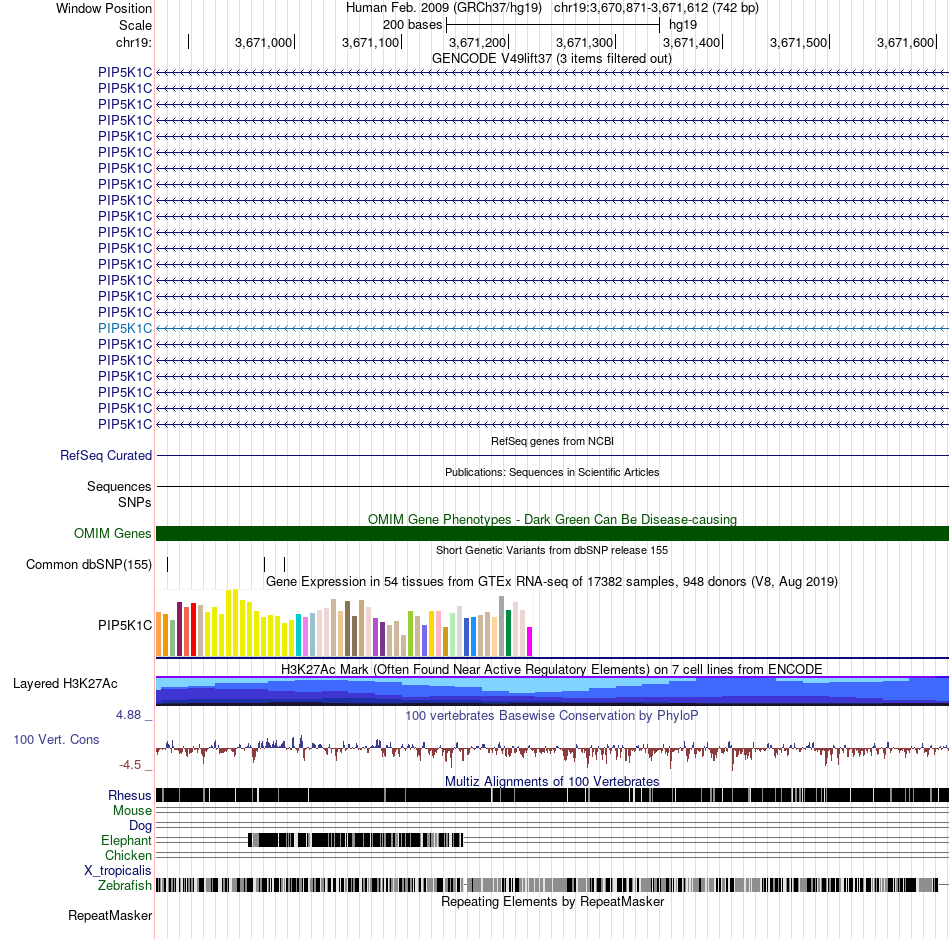This screenshot has height=939, width=950.
Task: Click the 'chr19:' ruler label
Action: 134,42
